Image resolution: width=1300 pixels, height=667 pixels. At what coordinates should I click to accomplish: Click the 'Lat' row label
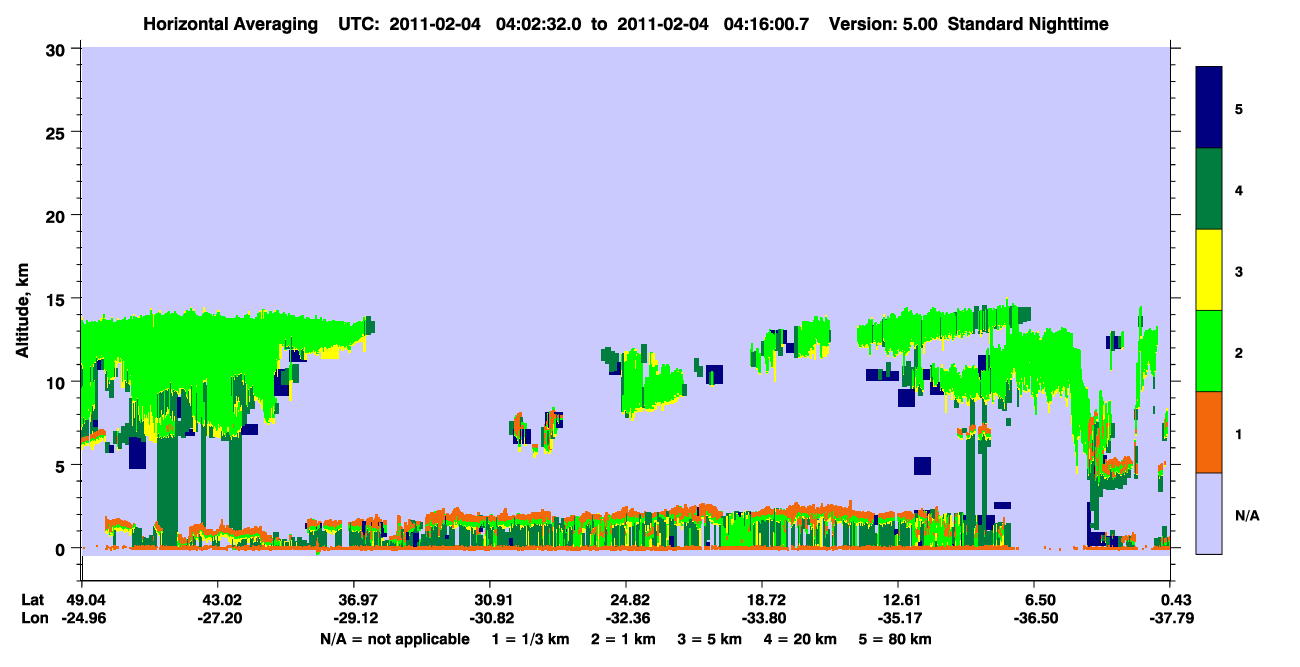[33, 600]
